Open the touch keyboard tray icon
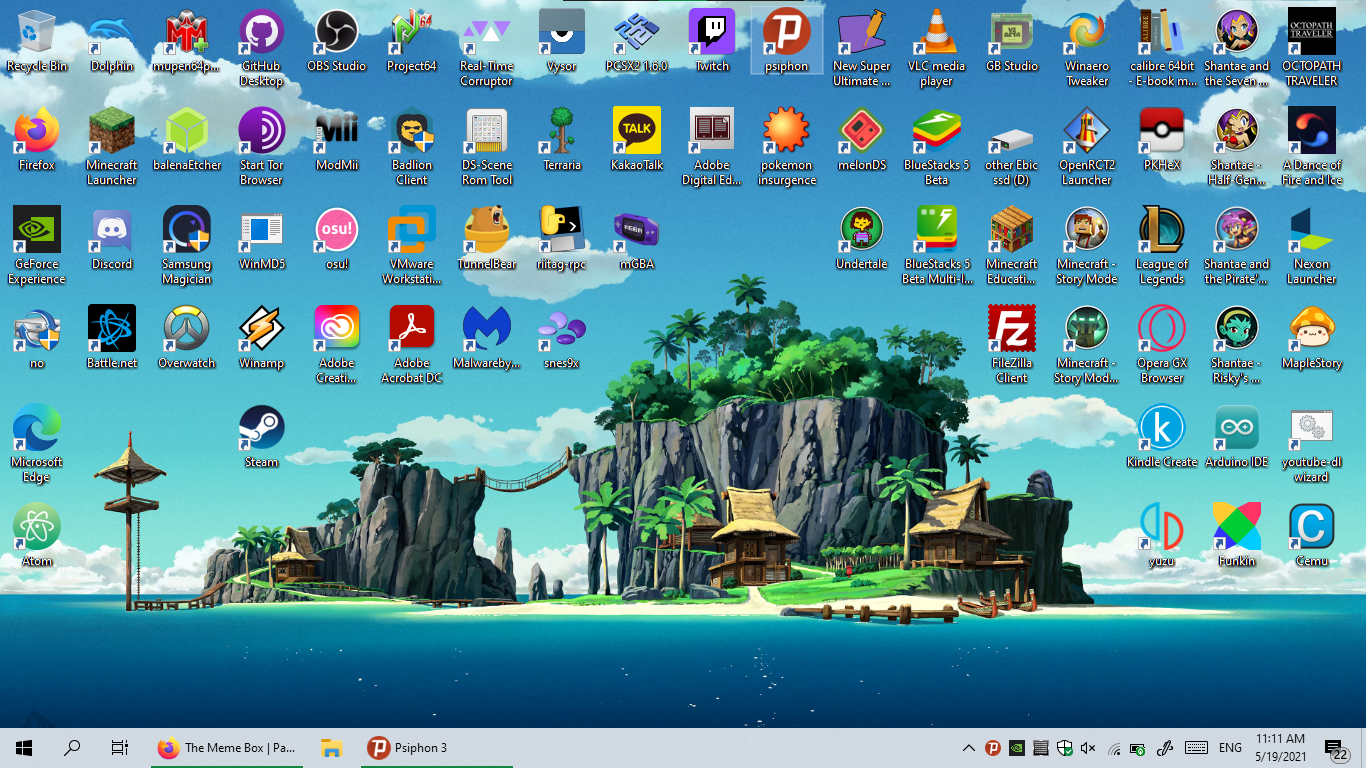This screenshot has height=768, width=1366. [x=1195, y=748]
